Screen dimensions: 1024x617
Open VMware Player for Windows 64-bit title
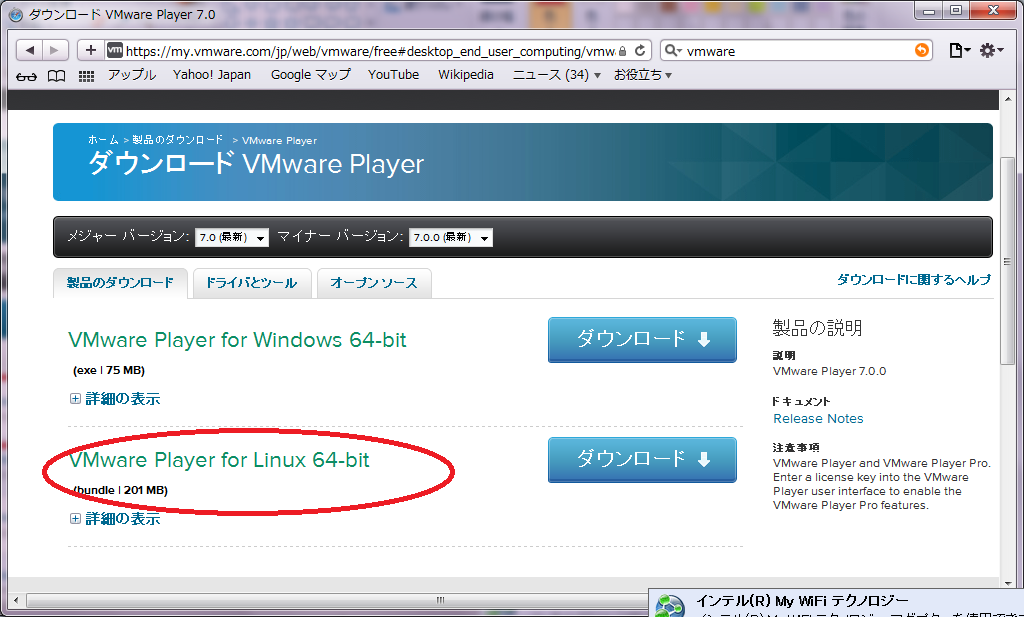point(237,340)
